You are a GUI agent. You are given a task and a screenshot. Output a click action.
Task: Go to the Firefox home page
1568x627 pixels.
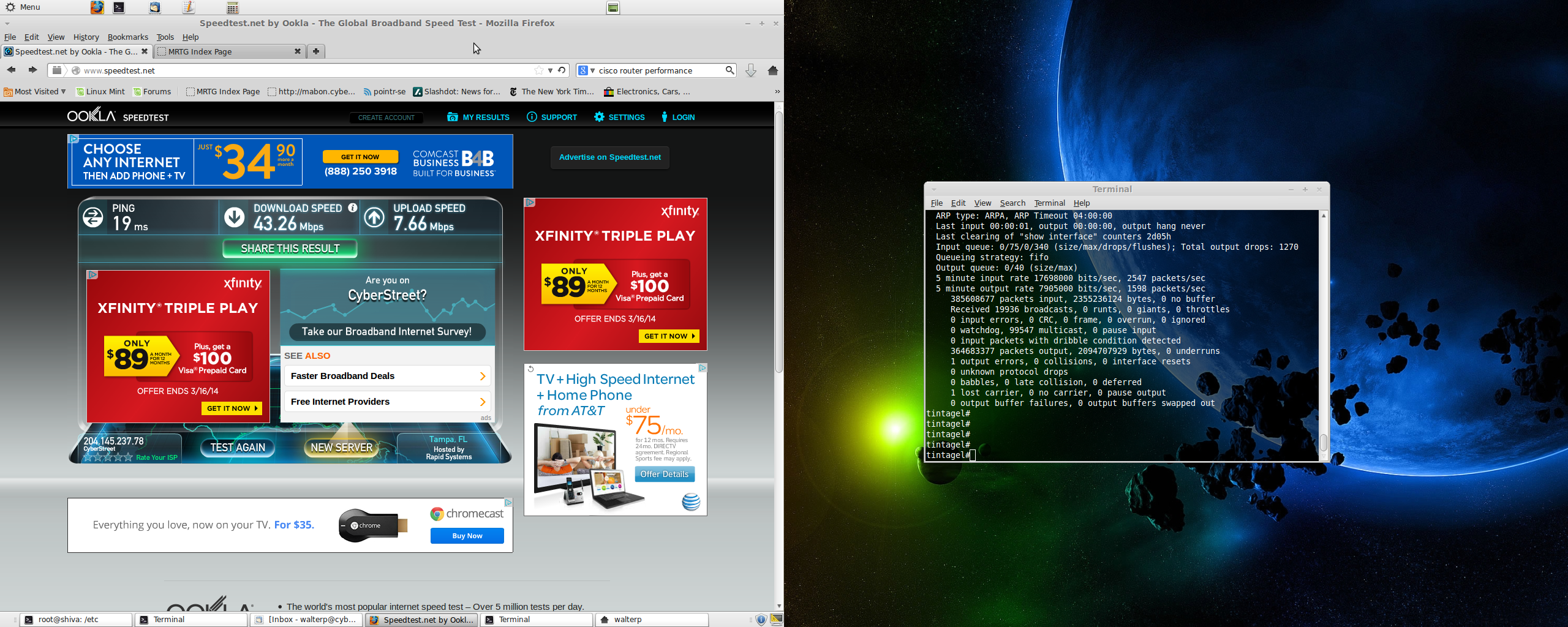(x=772, y=70)
